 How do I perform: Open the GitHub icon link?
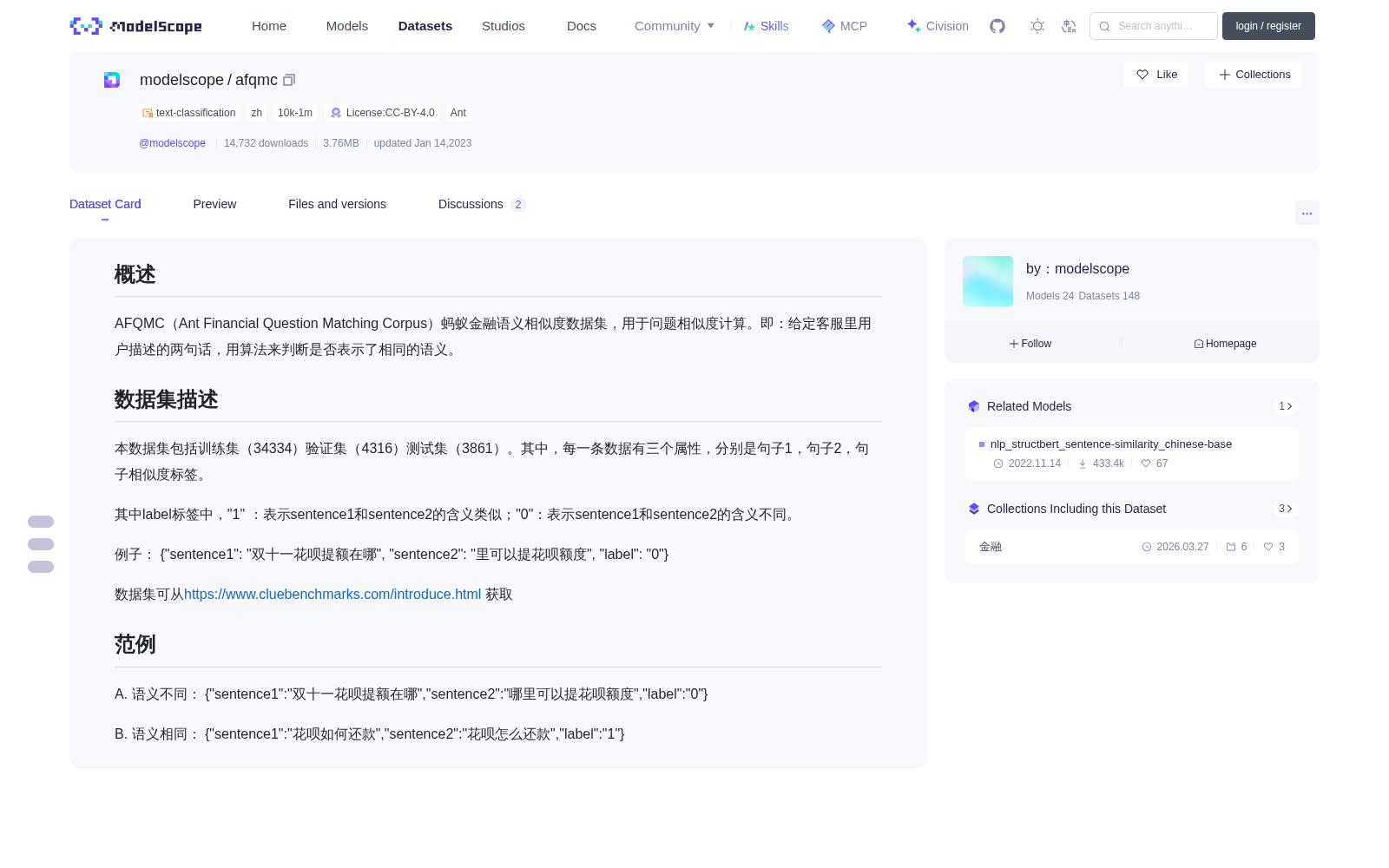pyautogui.click(x=997, y=26)
